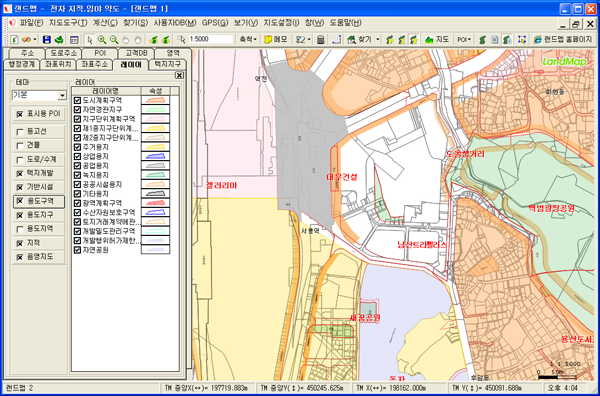Screen dimensions: 600x396
Task: Switch to the 택지지구 tab
Action: pyautogui.click(x=168, y=64)
